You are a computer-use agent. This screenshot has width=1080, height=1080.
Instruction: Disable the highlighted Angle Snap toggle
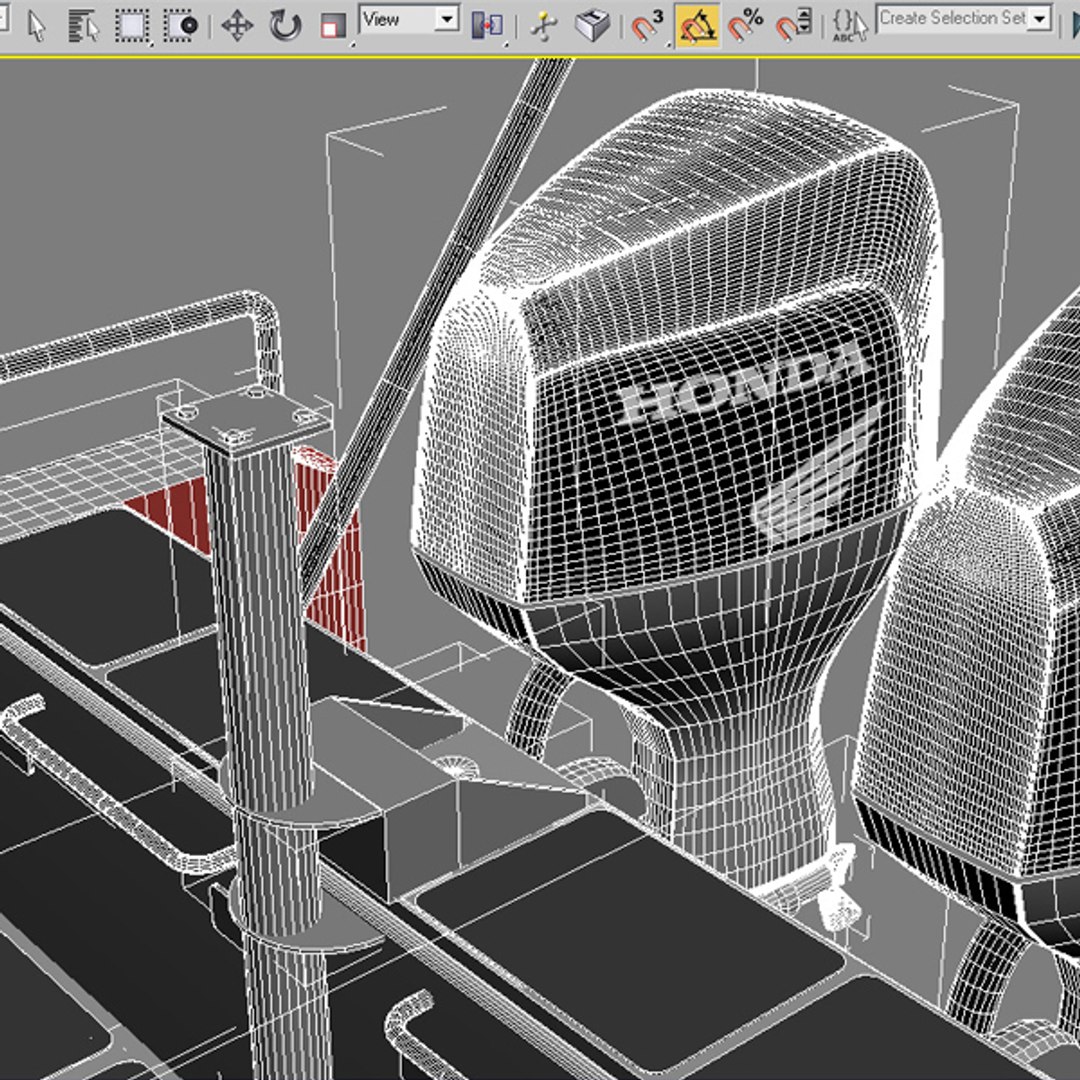click(x=697, y=25)
